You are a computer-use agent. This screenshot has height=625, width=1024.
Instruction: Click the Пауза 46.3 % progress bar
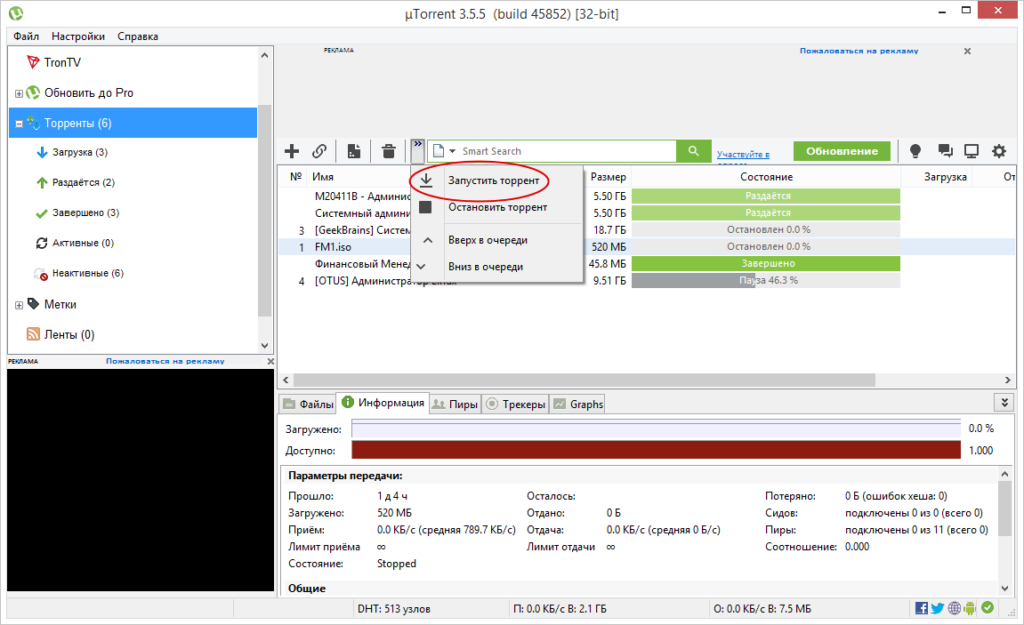click(765, 280)
